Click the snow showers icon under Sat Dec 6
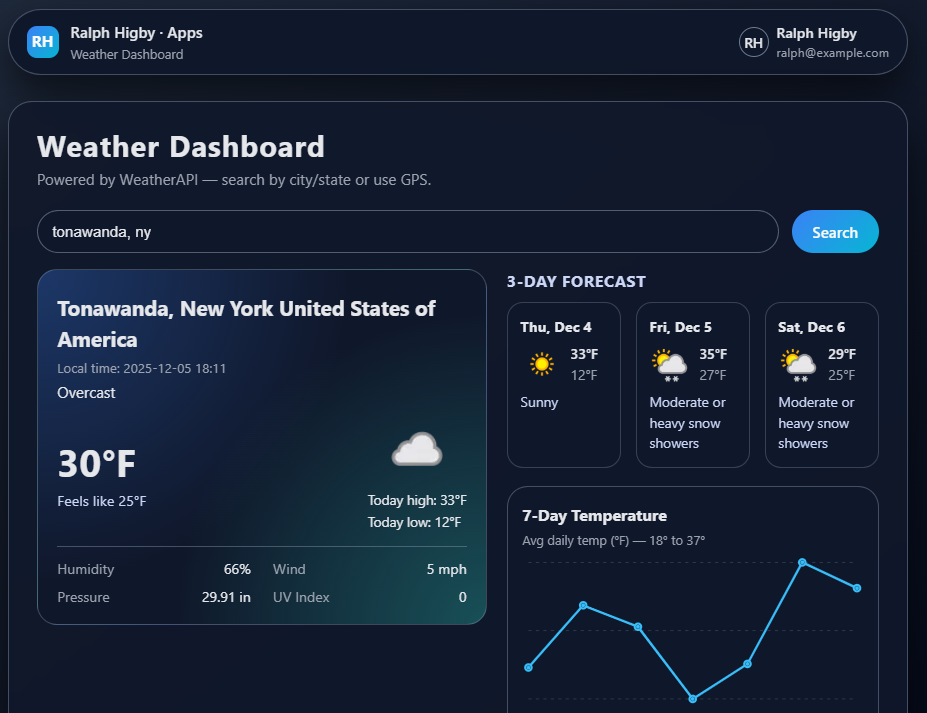Image resolution: width=927 pixels, height=713 pixels. (797, 364)
